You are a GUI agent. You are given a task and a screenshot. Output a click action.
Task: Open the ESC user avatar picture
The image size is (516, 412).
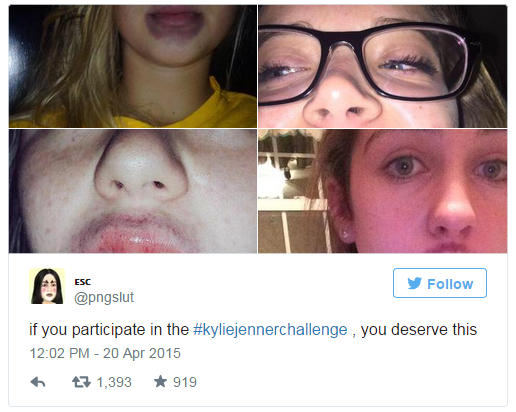point(47,286)
